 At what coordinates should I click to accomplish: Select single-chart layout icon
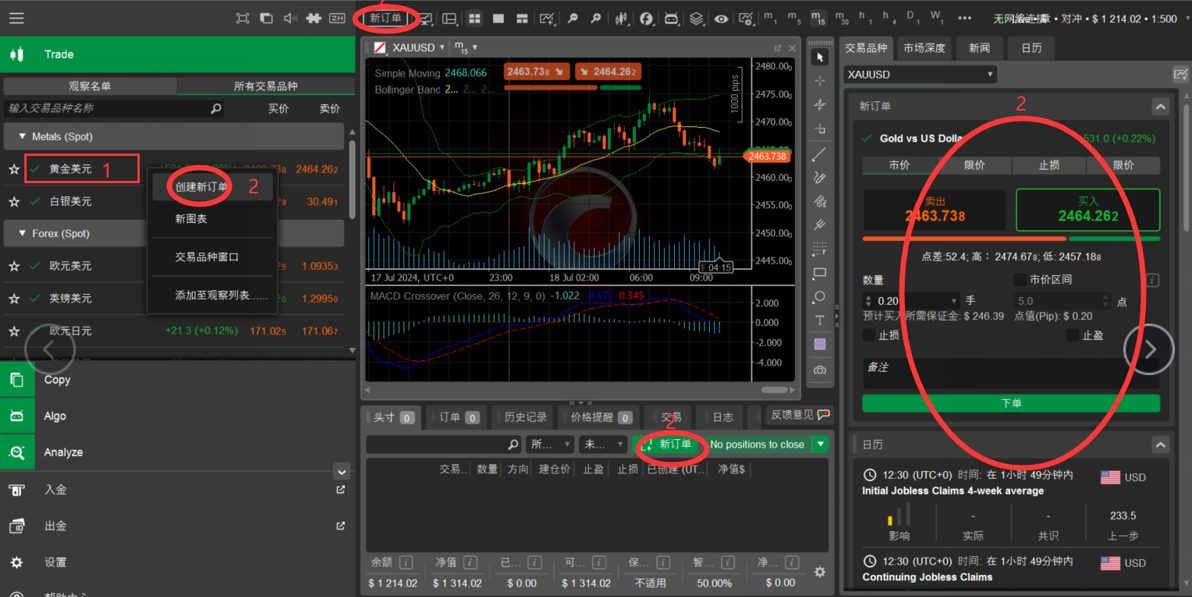click(x=499, y=18)
